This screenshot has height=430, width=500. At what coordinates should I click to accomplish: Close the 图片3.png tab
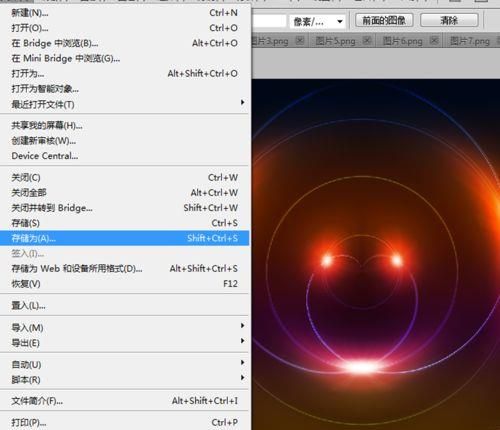tap(300, 41)
